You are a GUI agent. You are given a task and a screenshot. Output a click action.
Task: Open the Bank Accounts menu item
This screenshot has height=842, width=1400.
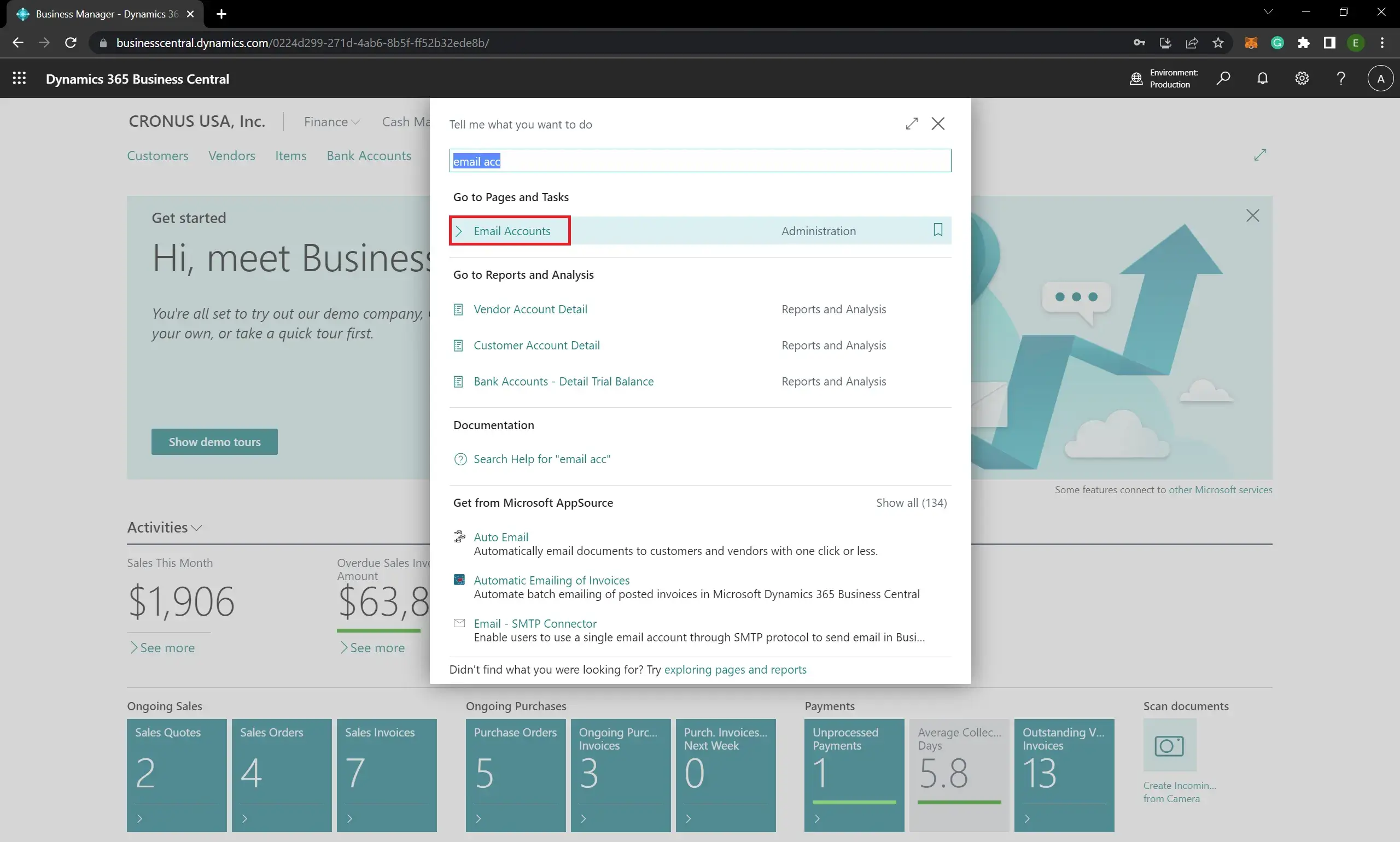click(x=369, y=155)
